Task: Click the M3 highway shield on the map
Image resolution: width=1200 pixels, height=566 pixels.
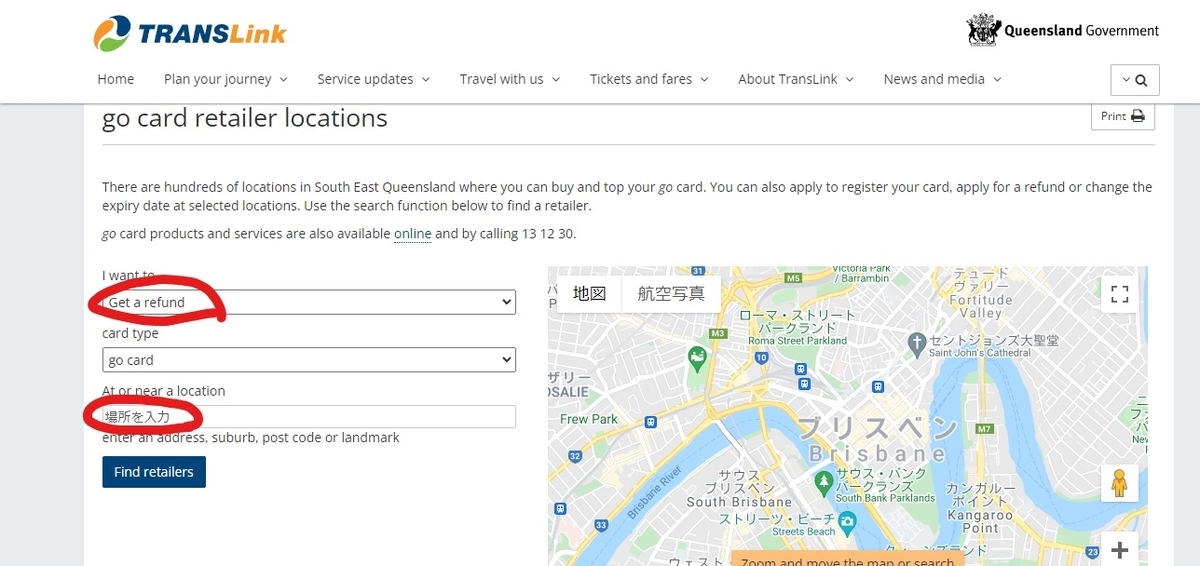Action: coord(717,332)
